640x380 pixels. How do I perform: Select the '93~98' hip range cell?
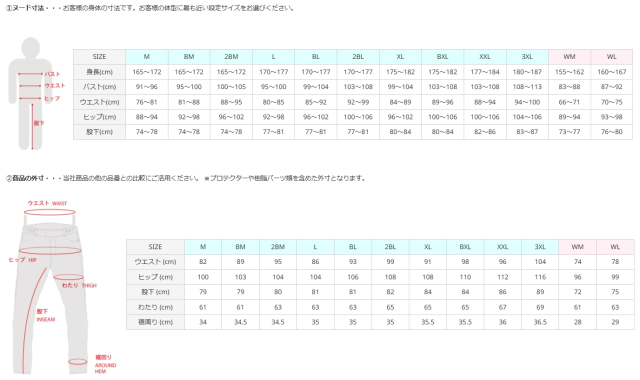click(611, 117)
